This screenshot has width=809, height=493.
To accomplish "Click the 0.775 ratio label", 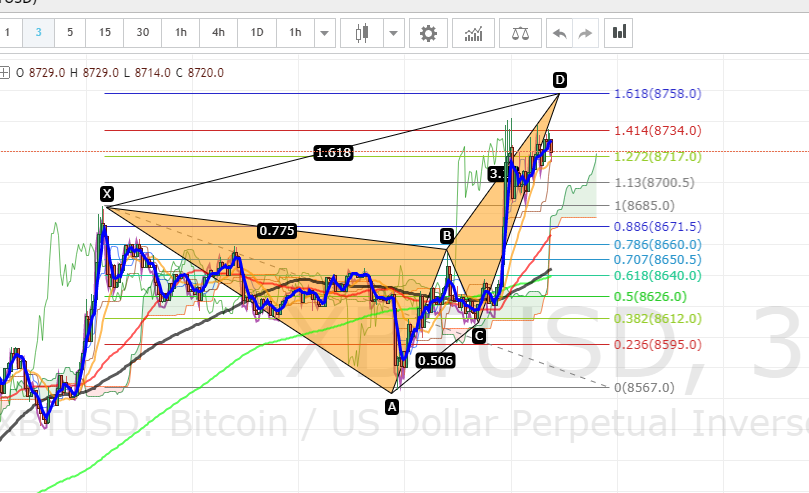I will pyautogui.click(x=277, y=231).
